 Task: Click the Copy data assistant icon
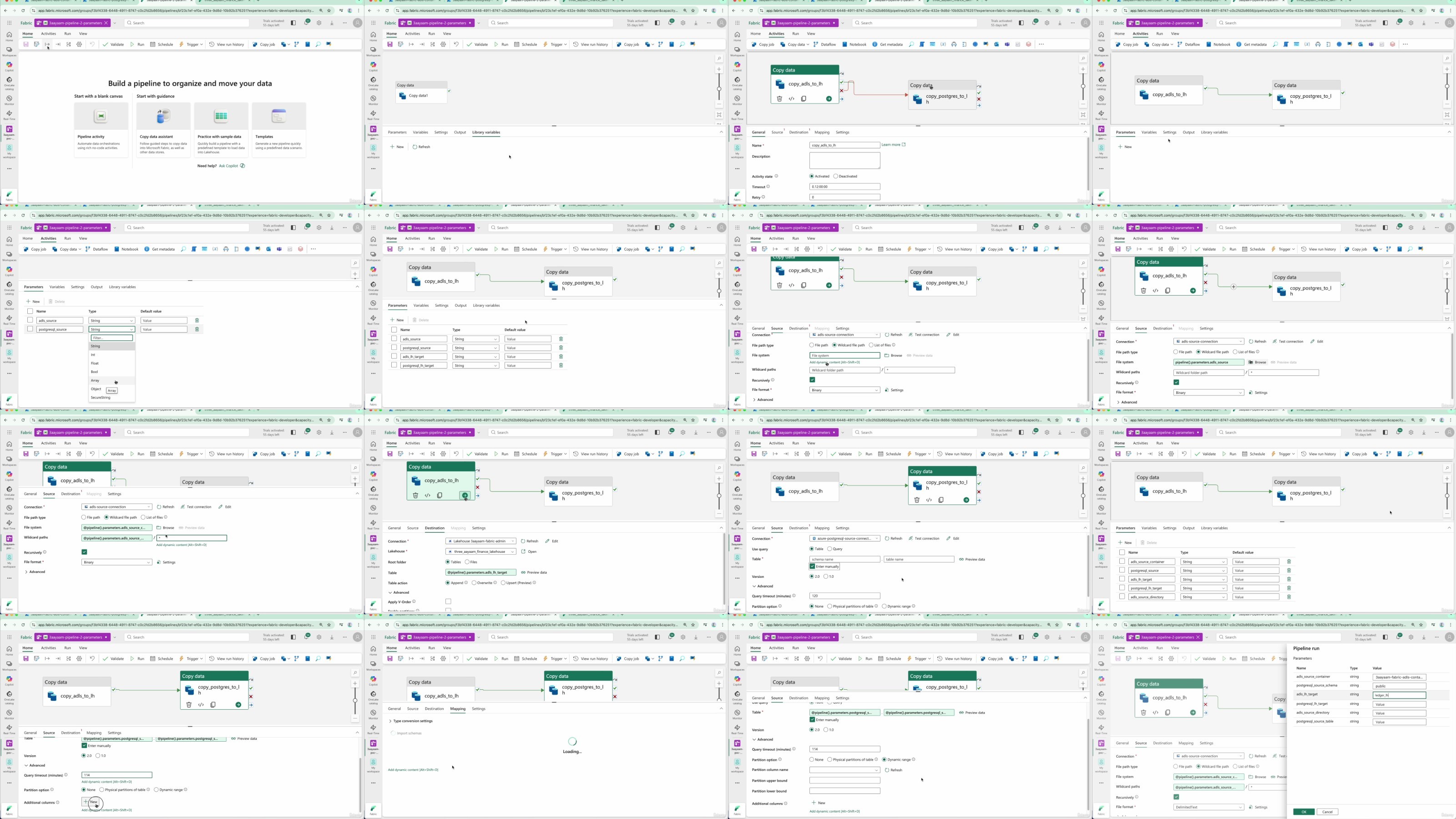coord(163,116)
